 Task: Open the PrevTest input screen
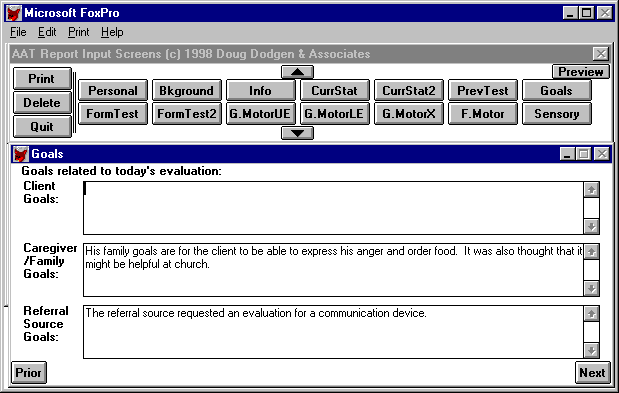tap(482, 90)
